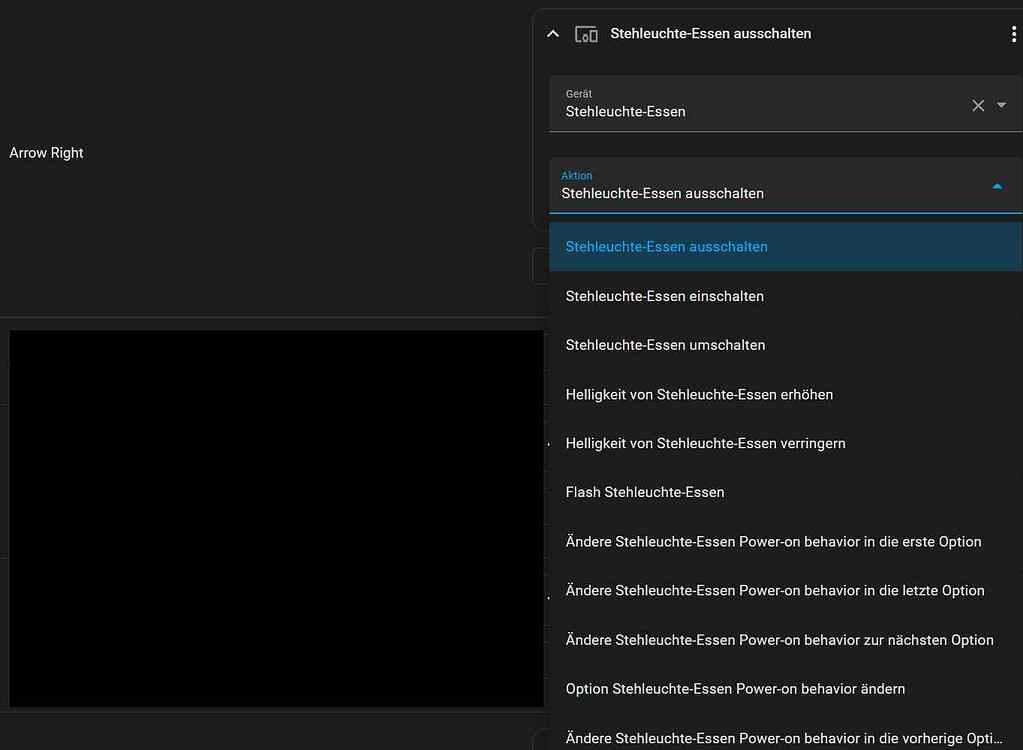
Task: Select Power-on behavior in die erste Option
Action: point(786,542)
